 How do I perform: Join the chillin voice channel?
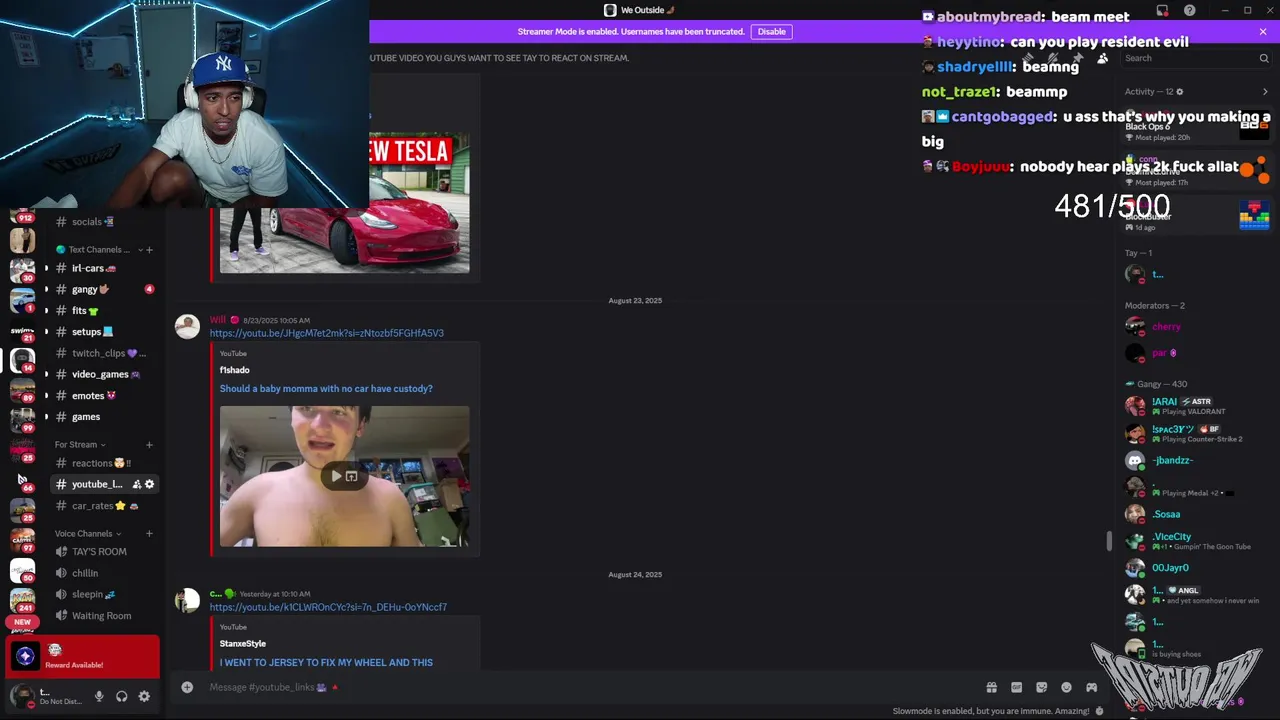click(x=104, y=573)
